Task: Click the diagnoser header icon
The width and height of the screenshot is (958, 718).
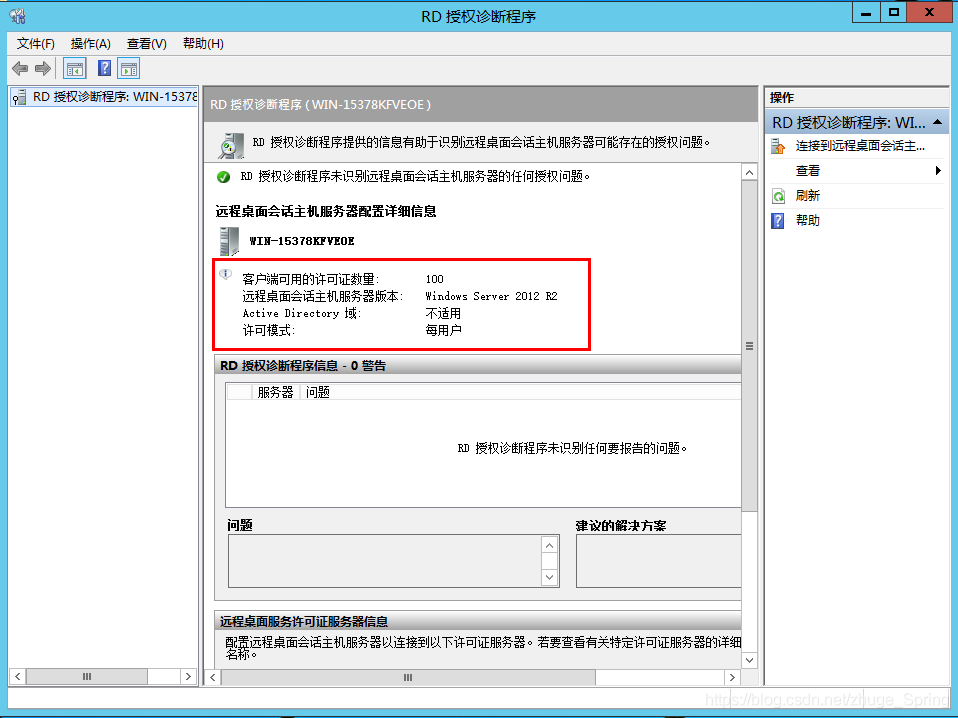Action: point(231,145)
